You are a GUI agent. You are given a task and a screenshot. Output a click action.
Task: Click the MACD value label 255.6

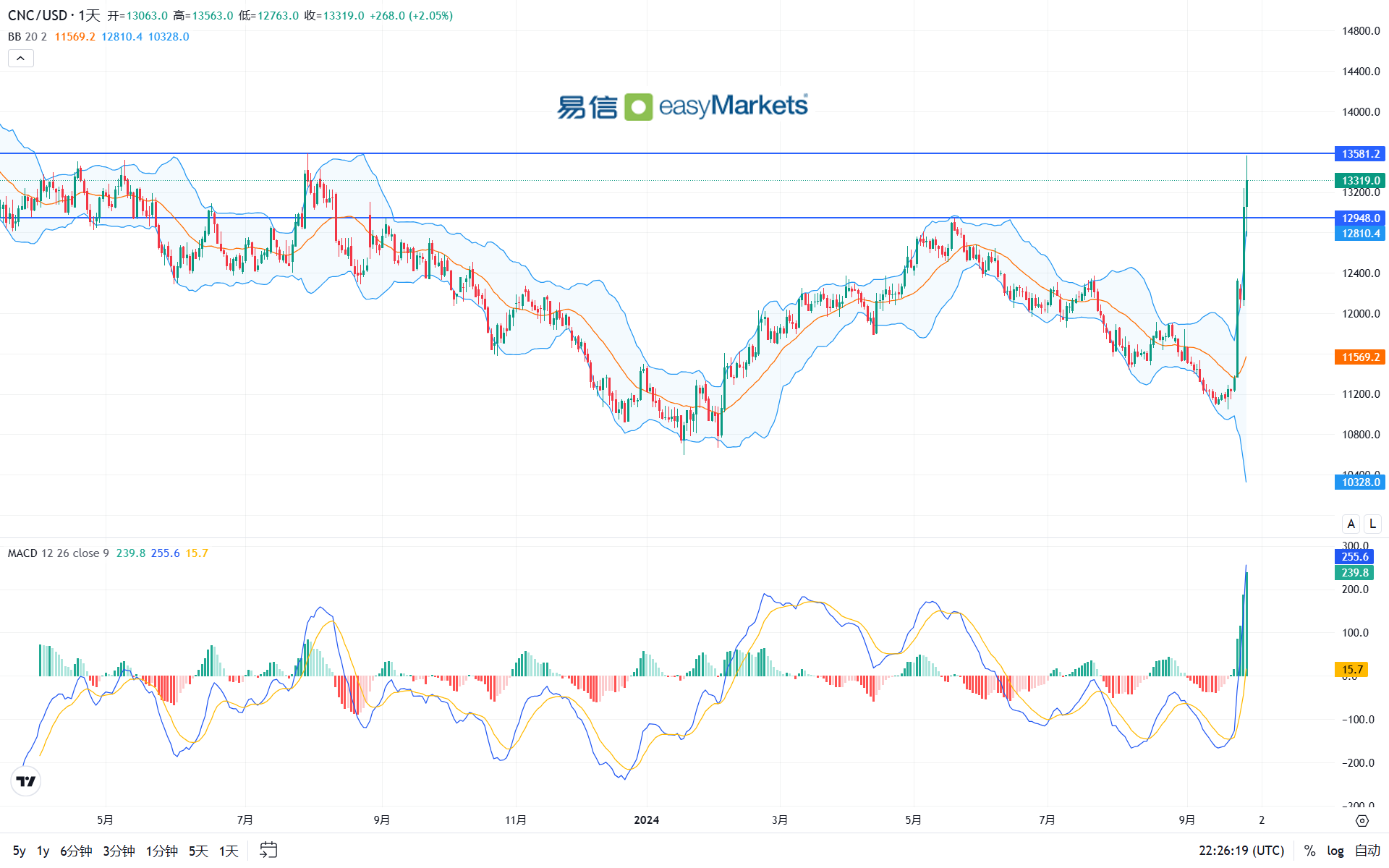coord(1354,556)
